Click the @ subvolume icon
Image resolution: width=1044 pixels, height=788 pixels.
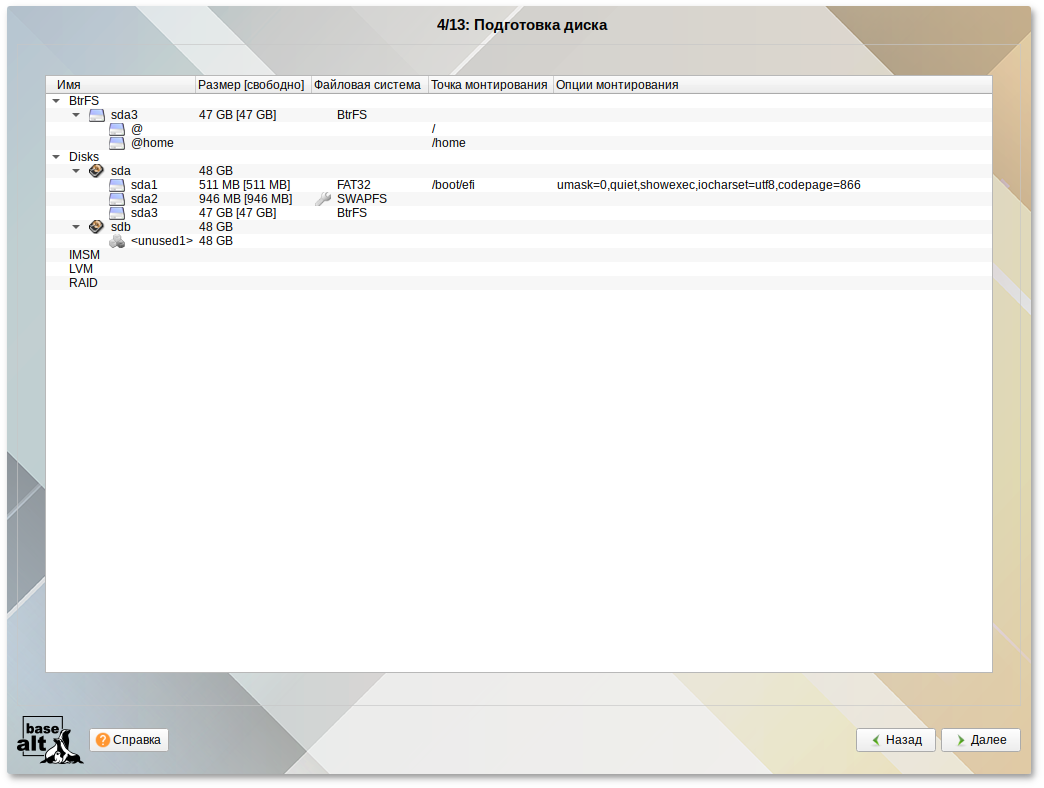point(116,128)
